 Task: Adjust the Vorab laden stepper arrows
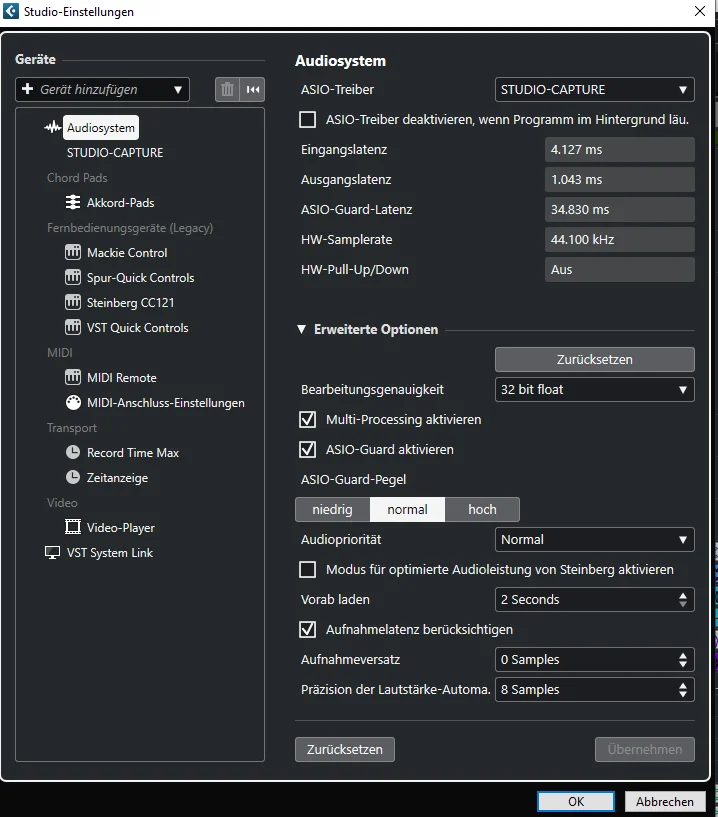pos(683,600)
